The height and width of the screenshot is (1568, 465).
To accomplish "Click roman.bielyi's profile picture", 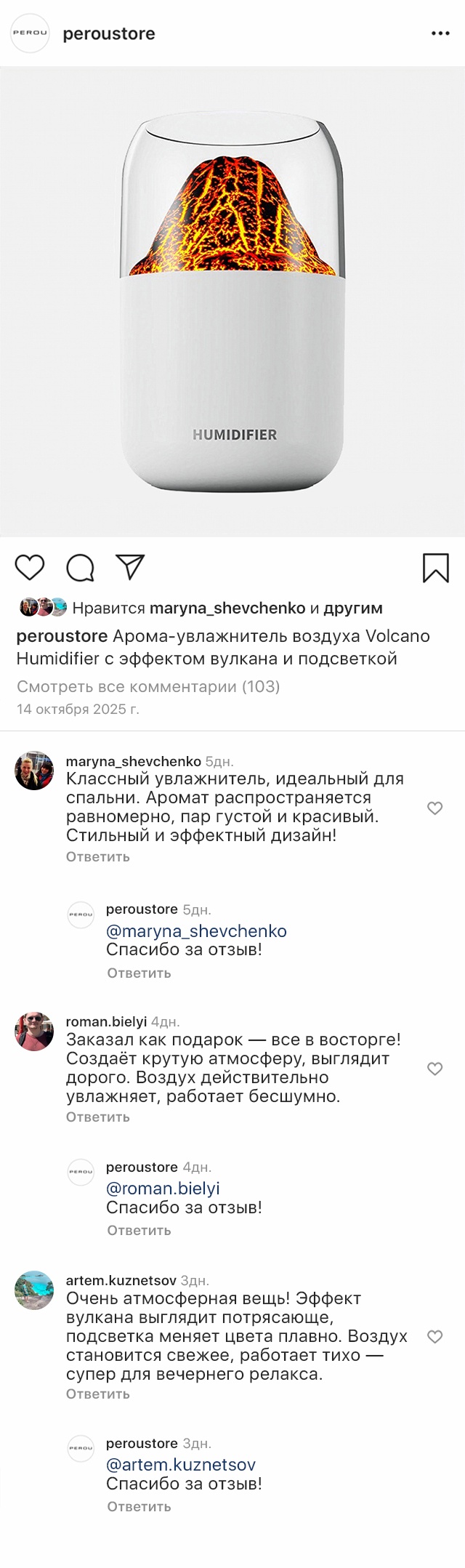I will tap(34, 1031).
